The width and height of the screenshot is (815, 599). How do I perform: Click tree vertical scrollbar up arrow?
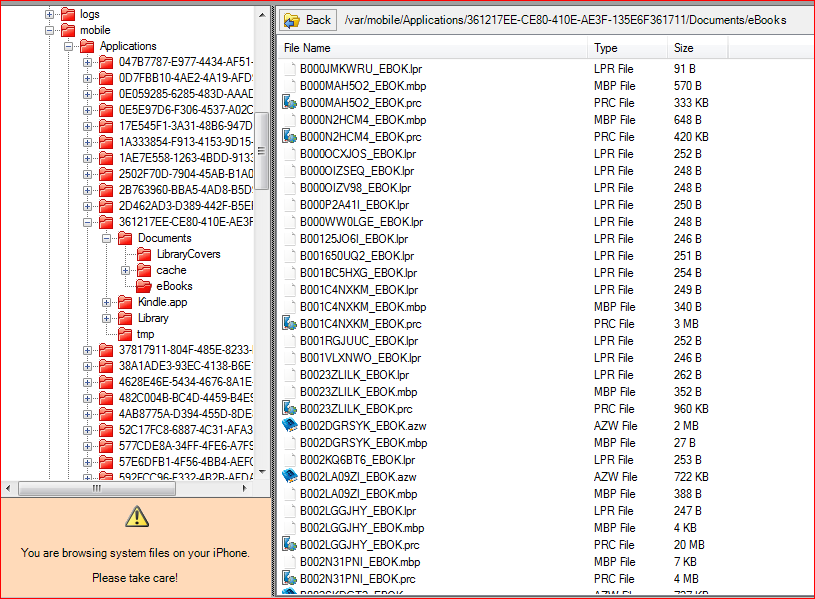coord(262,16)
